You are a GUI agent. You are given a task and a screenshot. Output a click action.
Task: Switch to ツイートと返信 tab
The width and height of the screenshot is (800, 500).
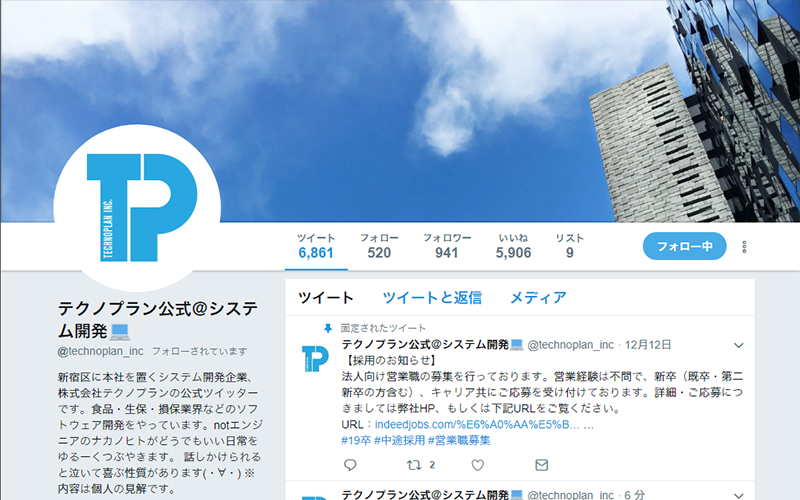[432, 297]
